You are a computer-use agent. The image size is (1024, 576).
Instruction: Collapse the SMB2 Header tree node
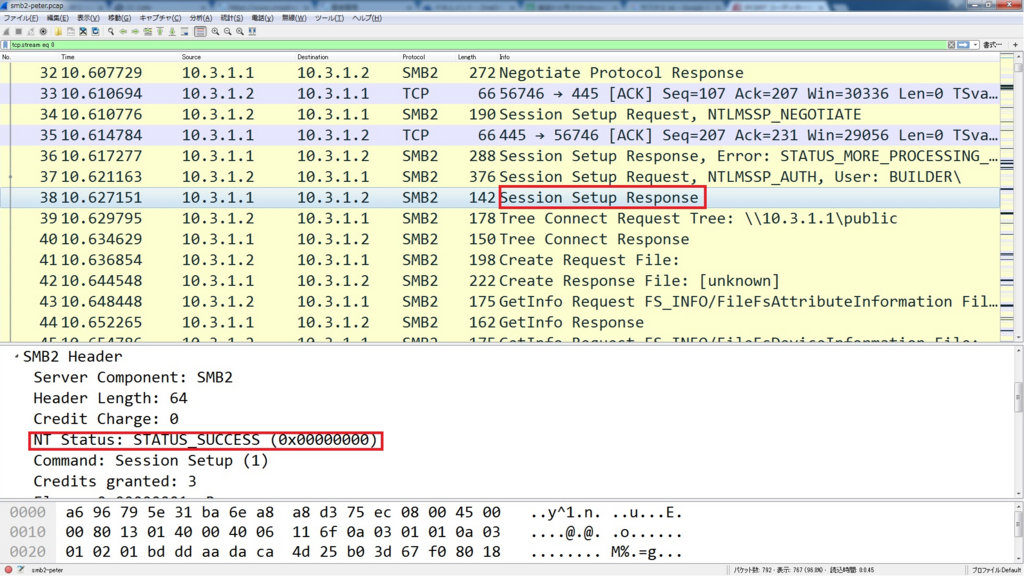(16, 357)
